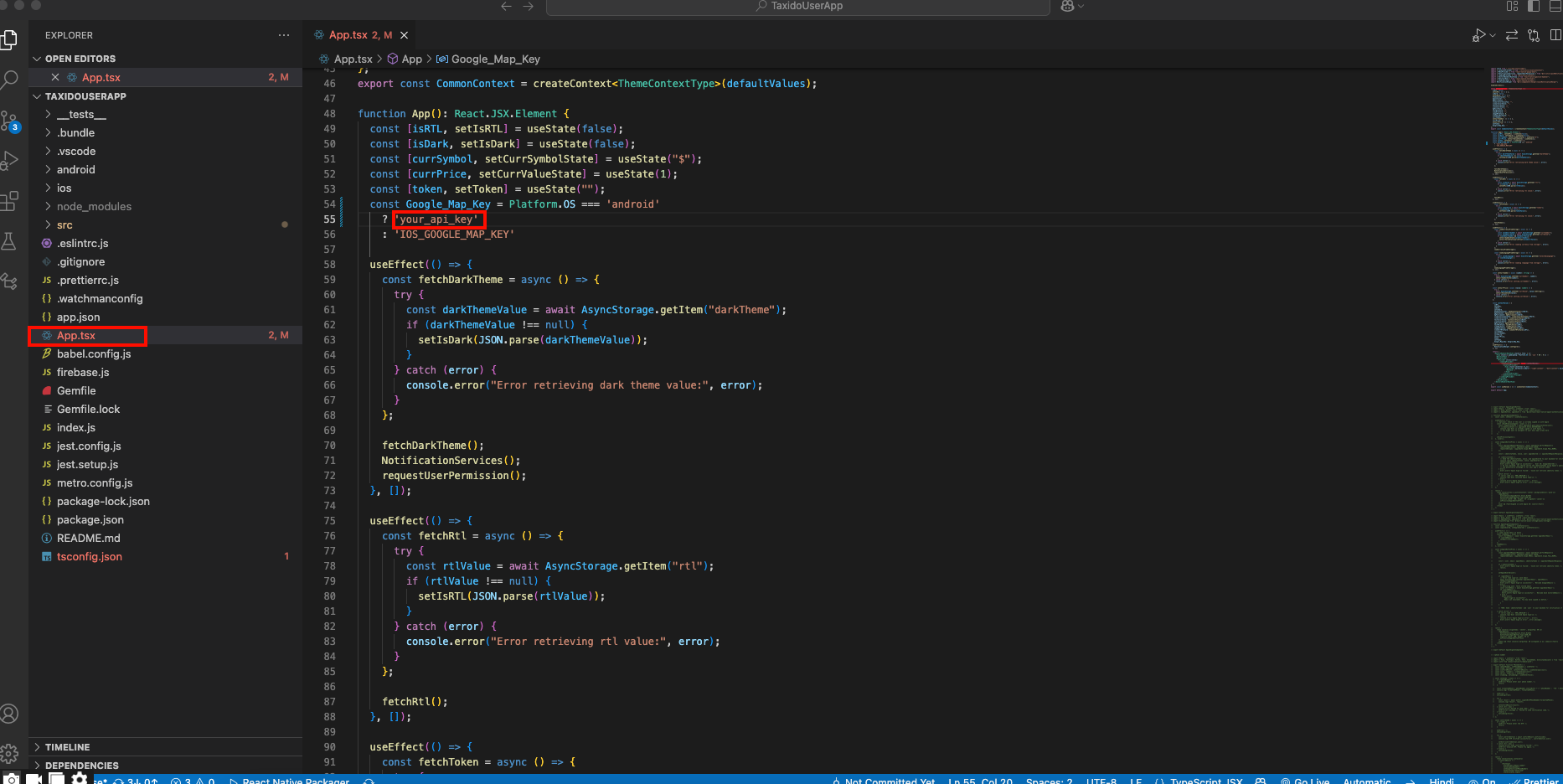Click the line ending LF indicator
The height and width of the screenshot is (784, 1563).
click(x=1137, y=780)
